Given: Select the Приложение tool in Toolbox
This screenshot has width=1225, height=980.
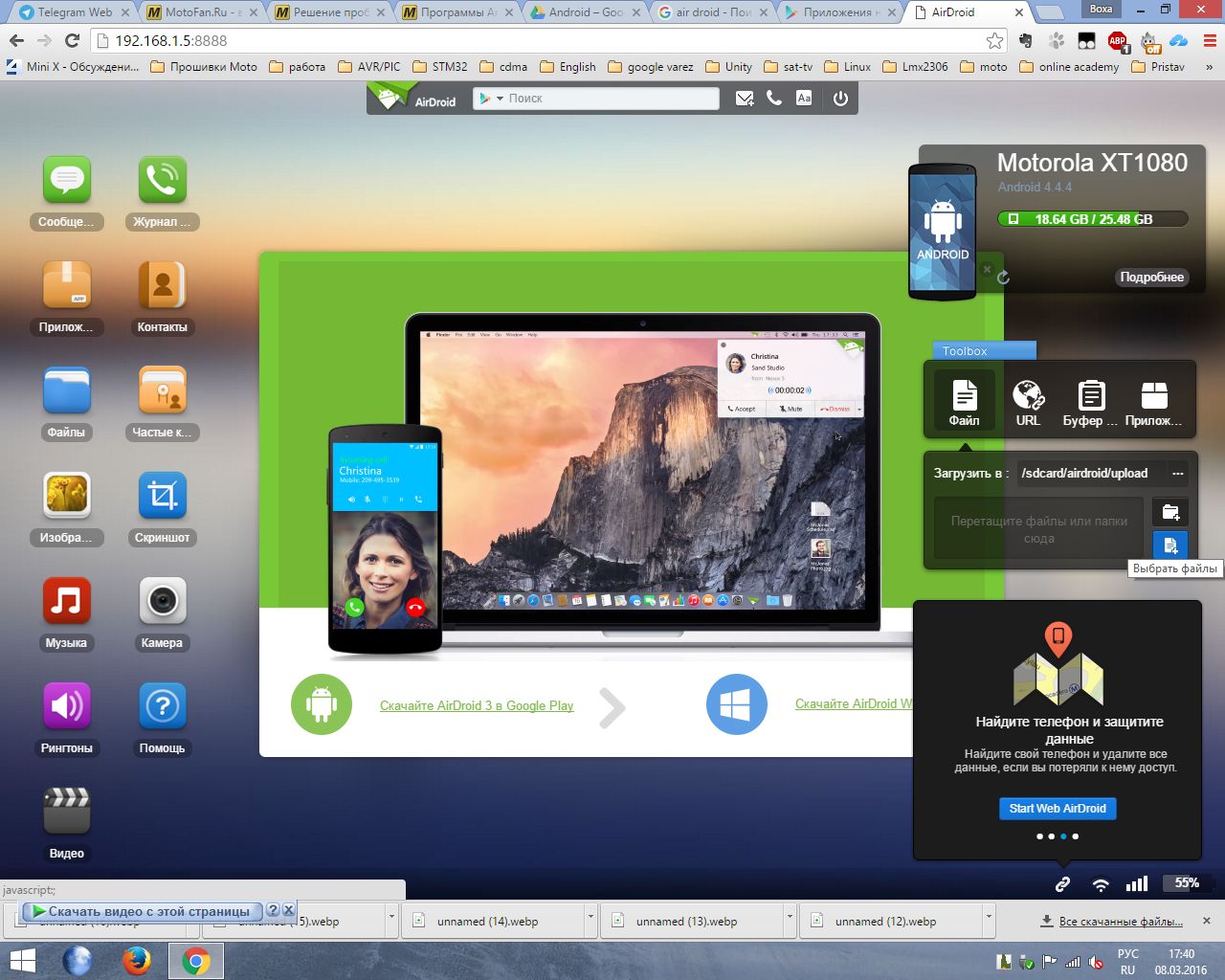Looking at the screenshot, I should pyautogui.click(x=1154, y=401).
